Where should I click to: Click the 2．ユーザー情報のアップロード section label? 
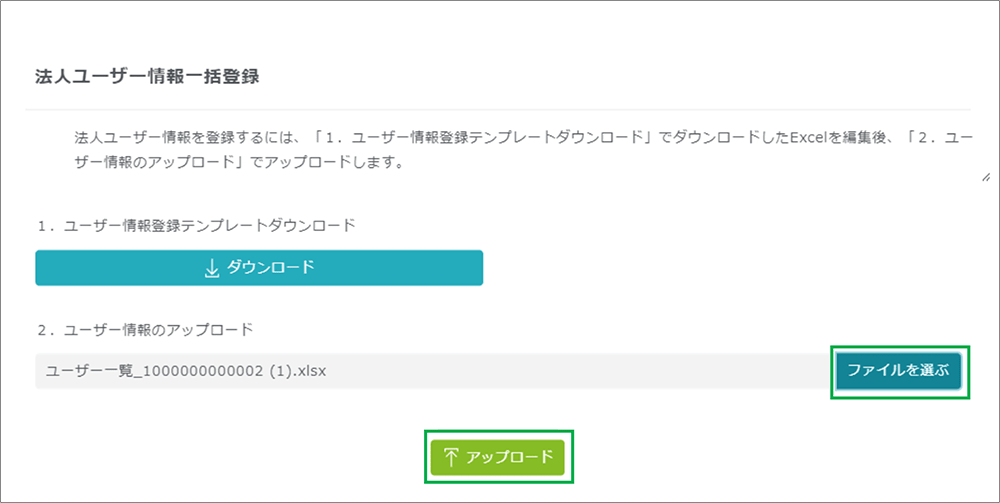(x=145, y=328)
